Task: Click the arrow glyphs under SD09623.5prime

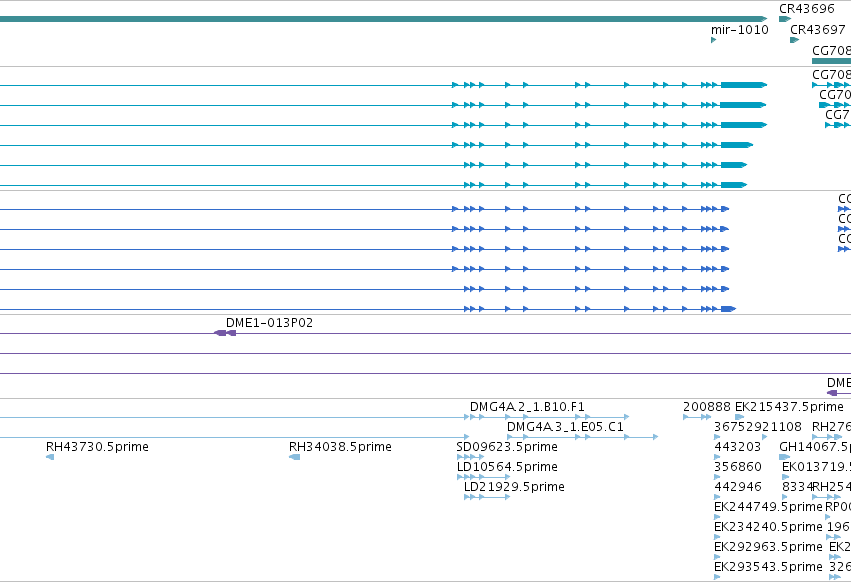Action: [x=470, y=457]
